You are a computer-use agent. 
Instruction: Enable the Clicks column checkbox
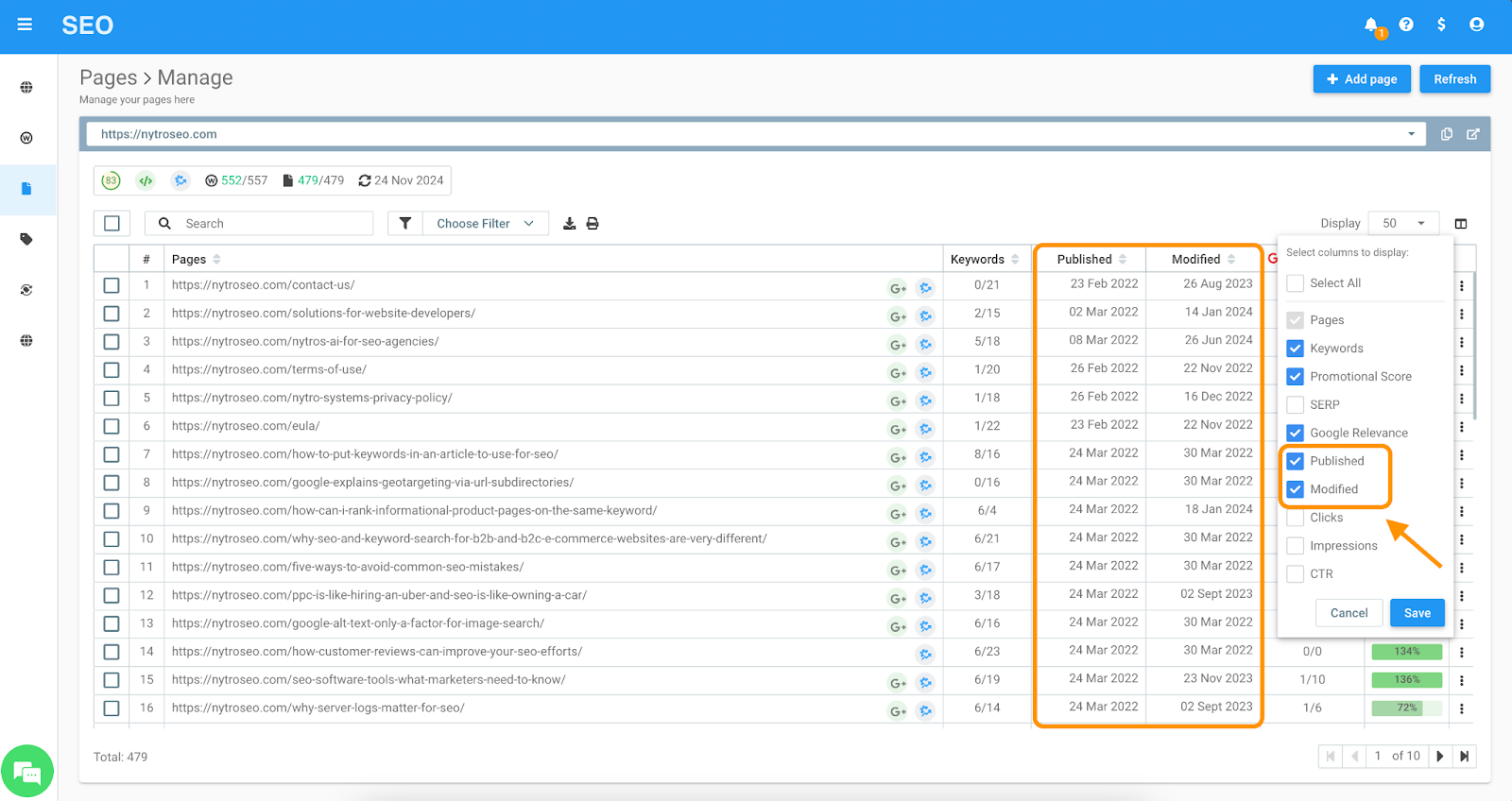point(1296,518)
